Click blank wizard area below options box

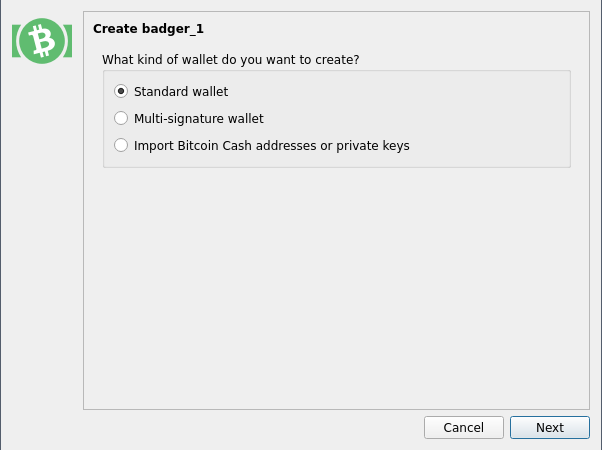[x=336, y=288]
